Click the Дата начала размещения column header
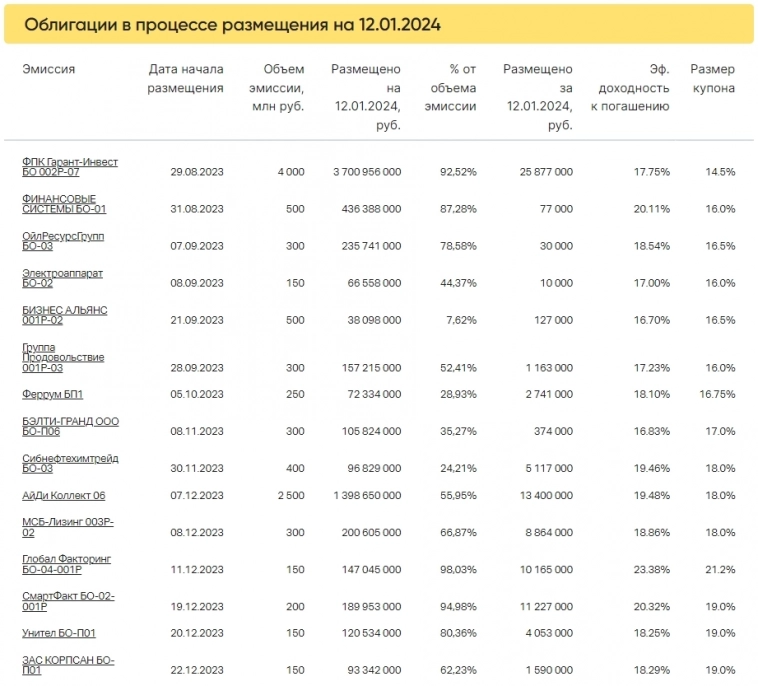The image size is (758, 686). pyautogui.click(x=186, y=78)
